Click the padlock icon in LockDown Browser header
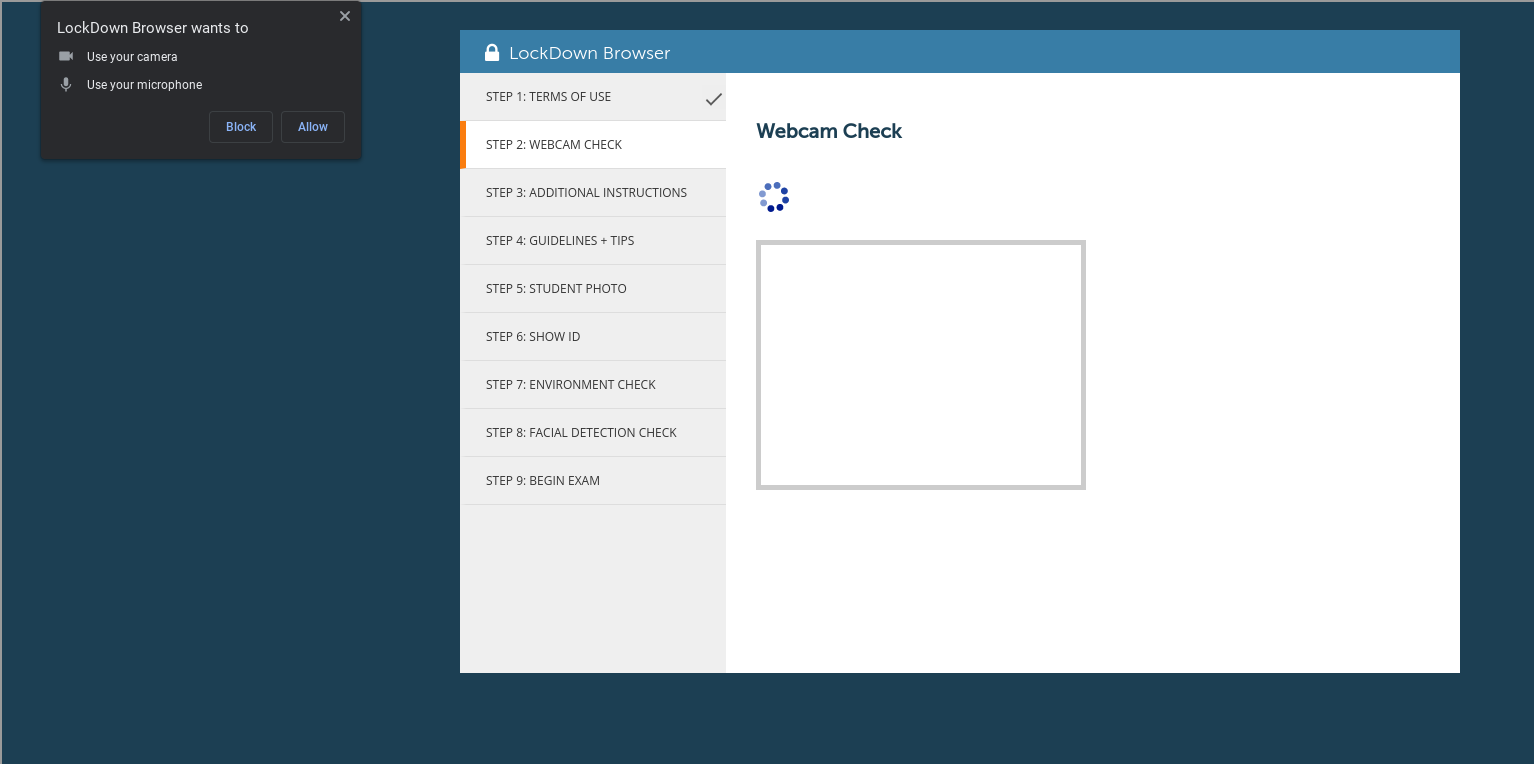 (x=492, y=52)
